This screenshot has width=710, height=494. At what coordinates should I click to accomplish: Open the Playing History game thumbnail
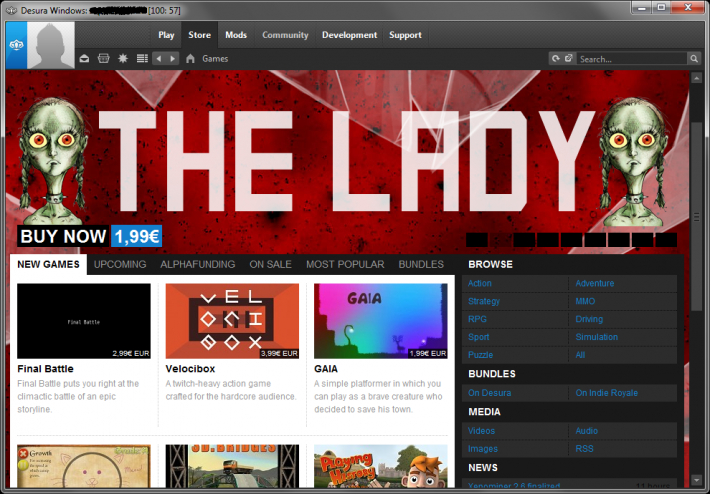(381, 466)
